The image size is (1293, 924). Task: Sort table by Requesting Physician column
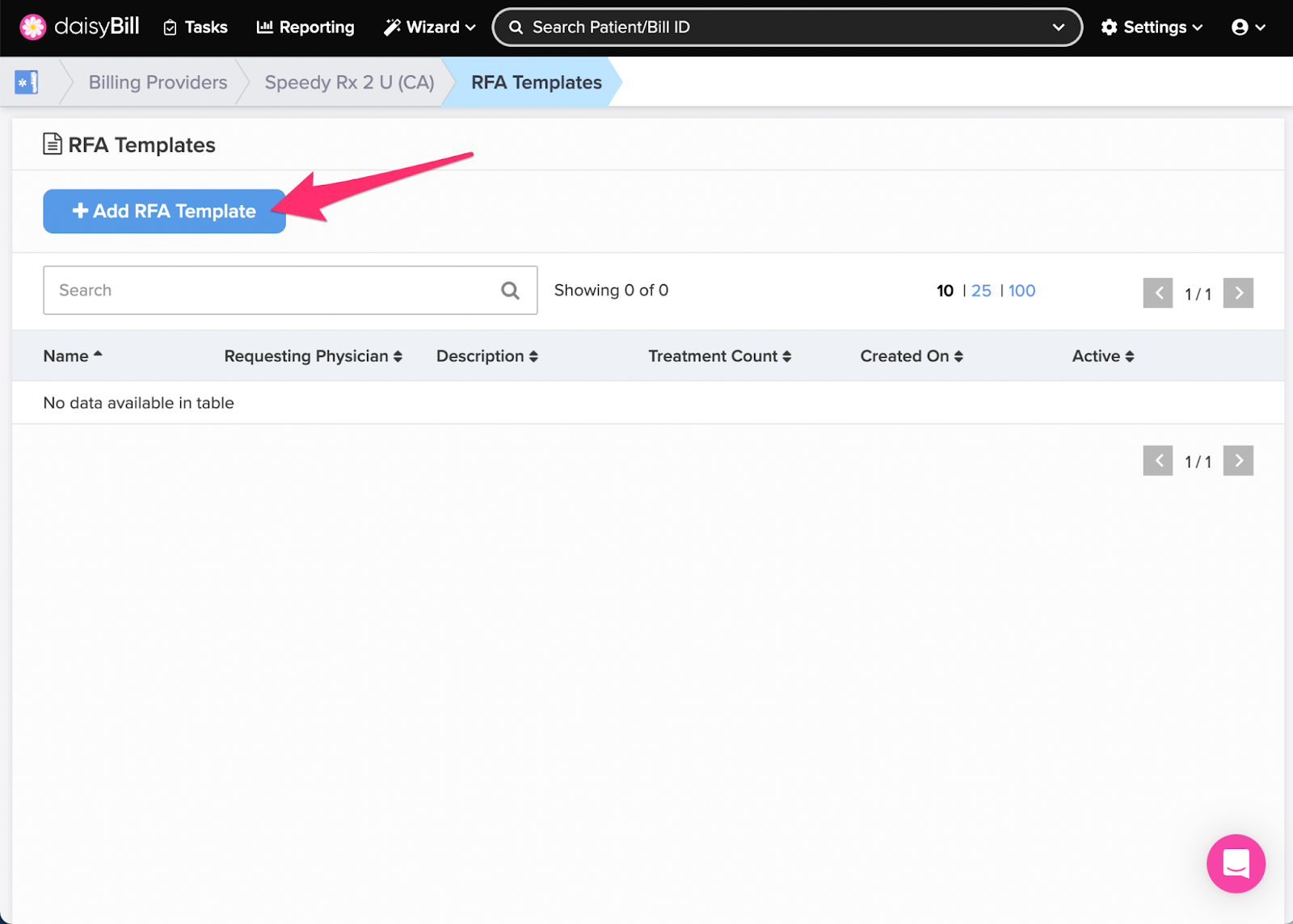click(314, 356)
